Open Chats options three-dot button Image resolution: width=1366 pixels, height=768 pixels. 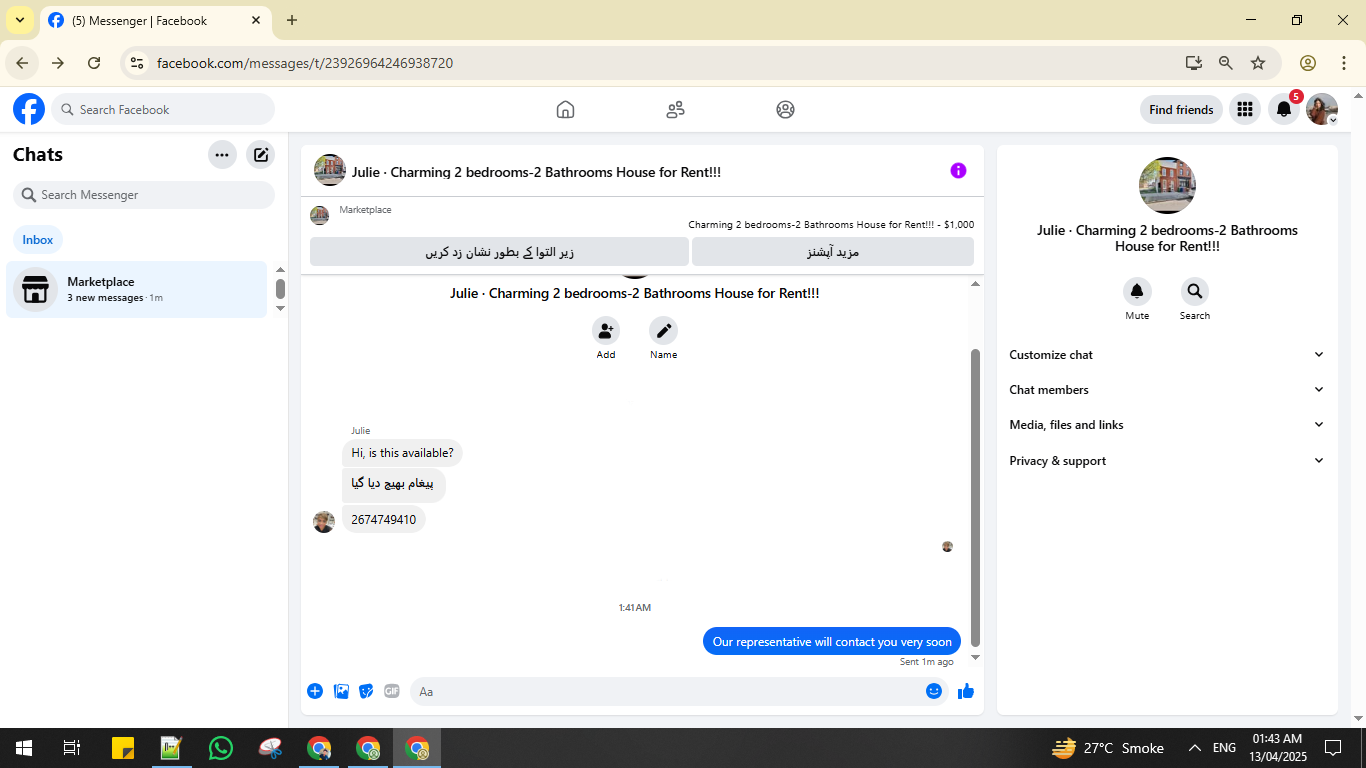tap(222, 155)
